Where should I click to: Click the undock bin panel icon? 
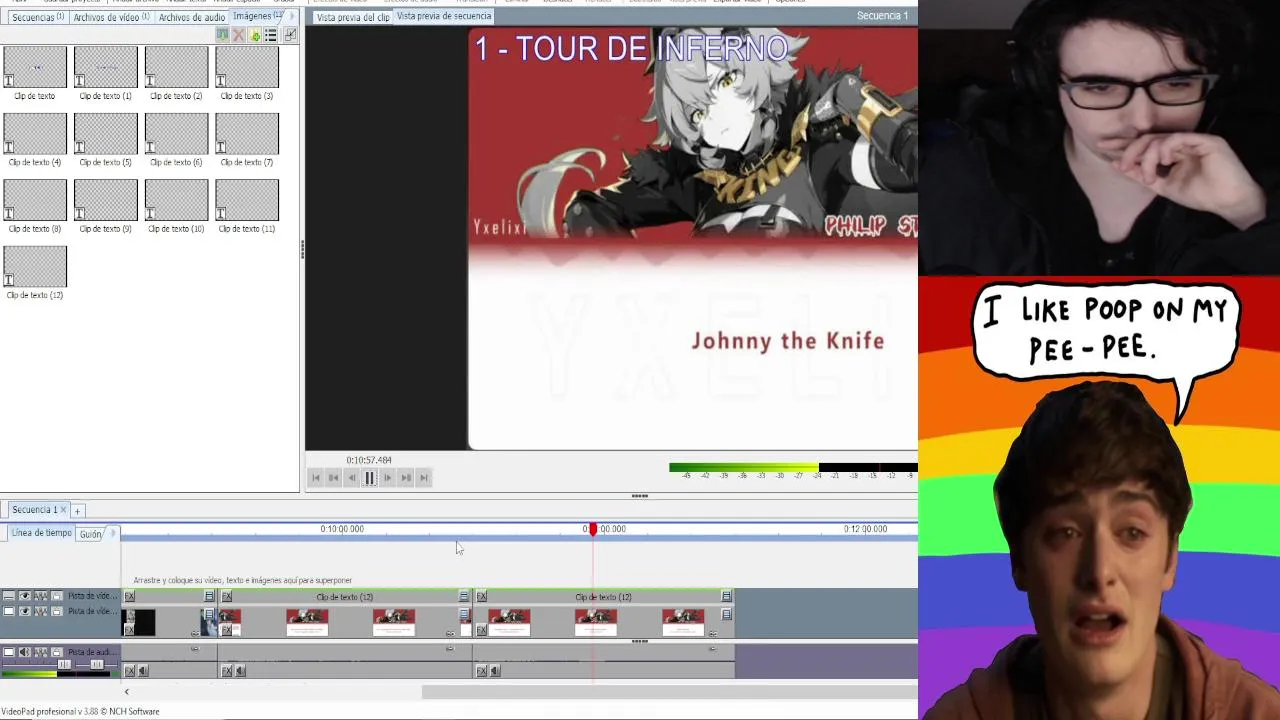[x=290, y=35]
